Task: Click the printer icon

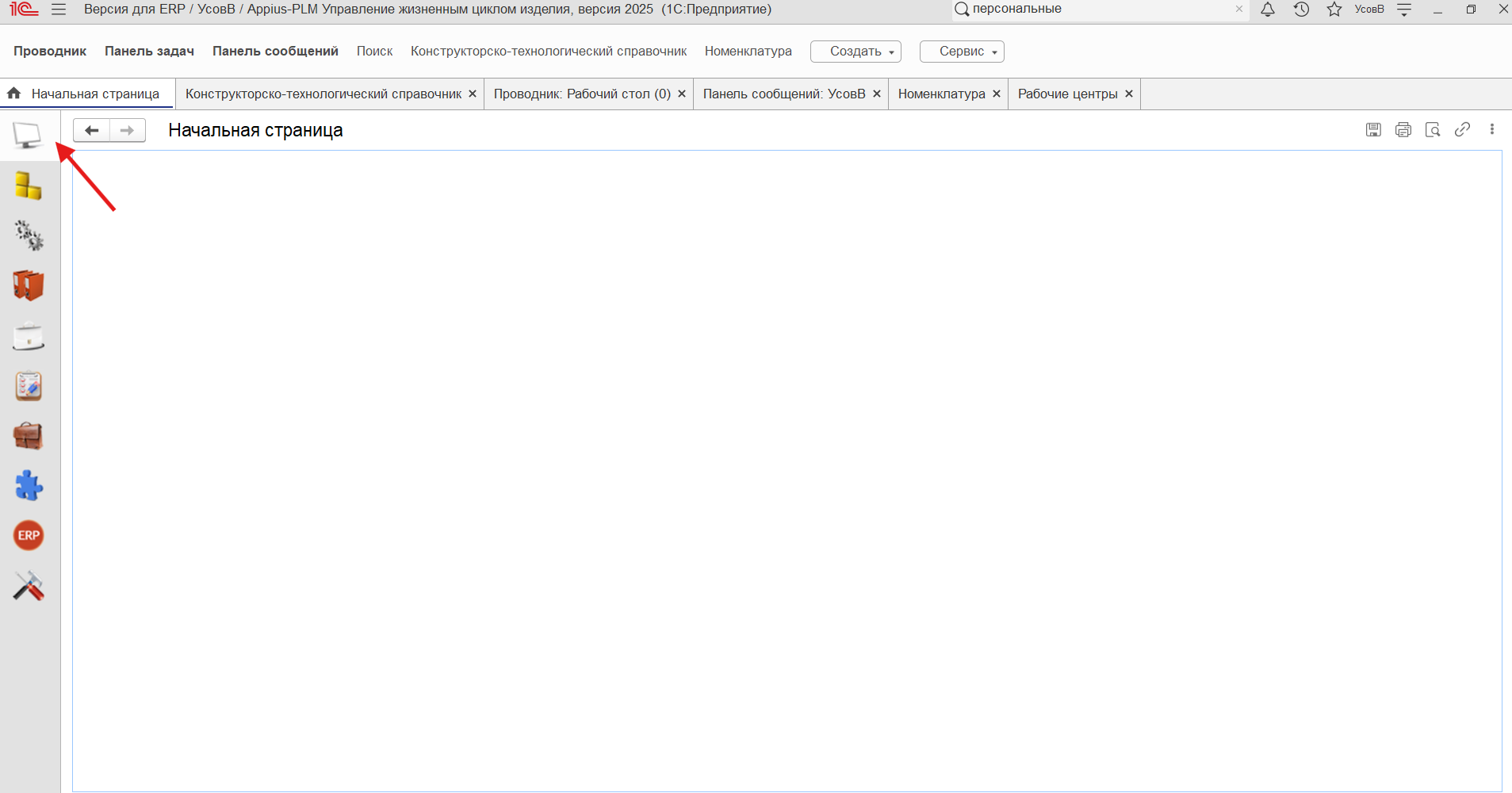Action: (1403, 130)
